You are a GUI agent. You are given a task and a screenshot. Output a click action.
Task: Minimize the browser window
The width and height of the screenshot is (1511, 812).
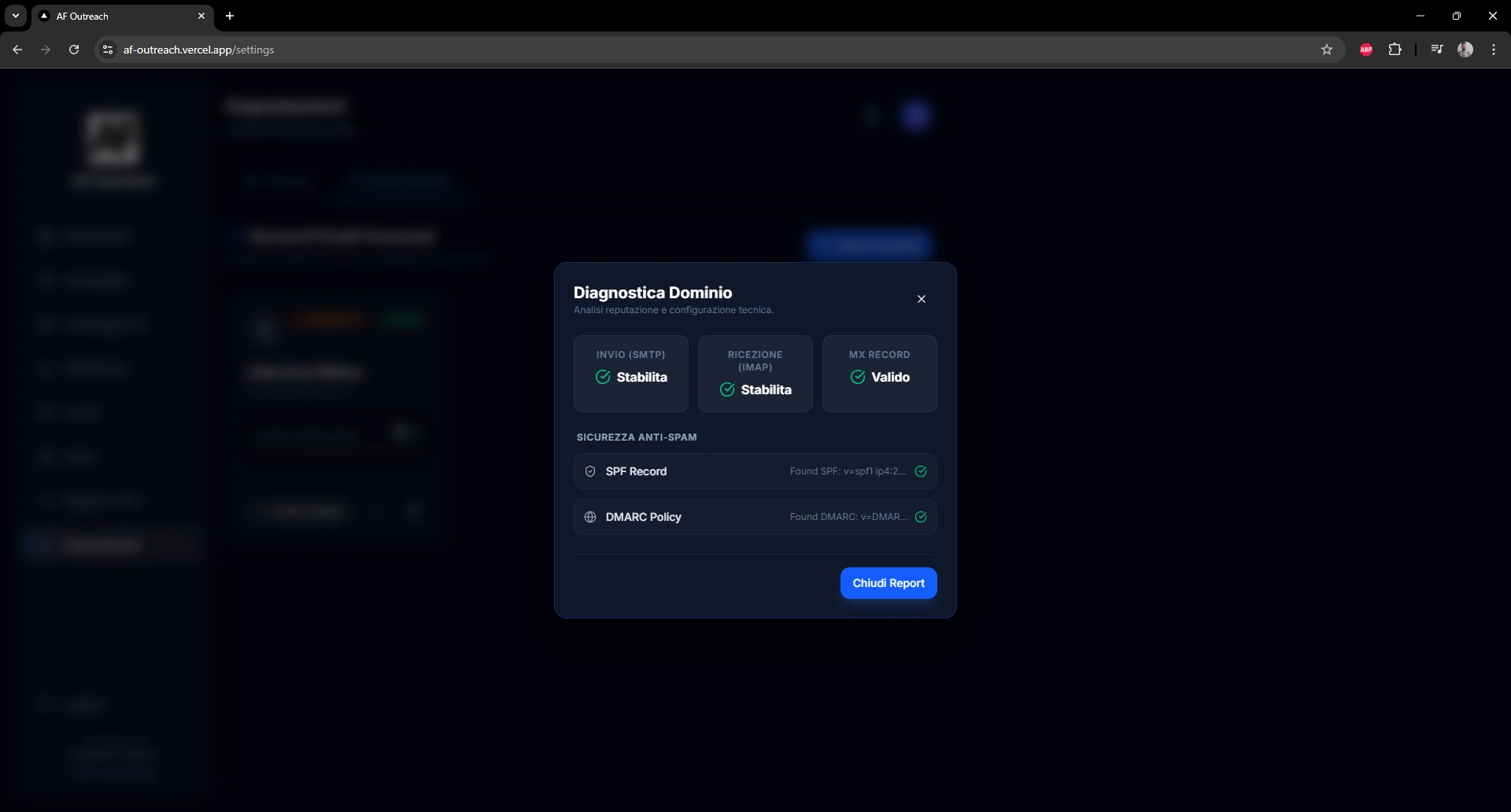pyautogui.click(x=1420, y=16)
